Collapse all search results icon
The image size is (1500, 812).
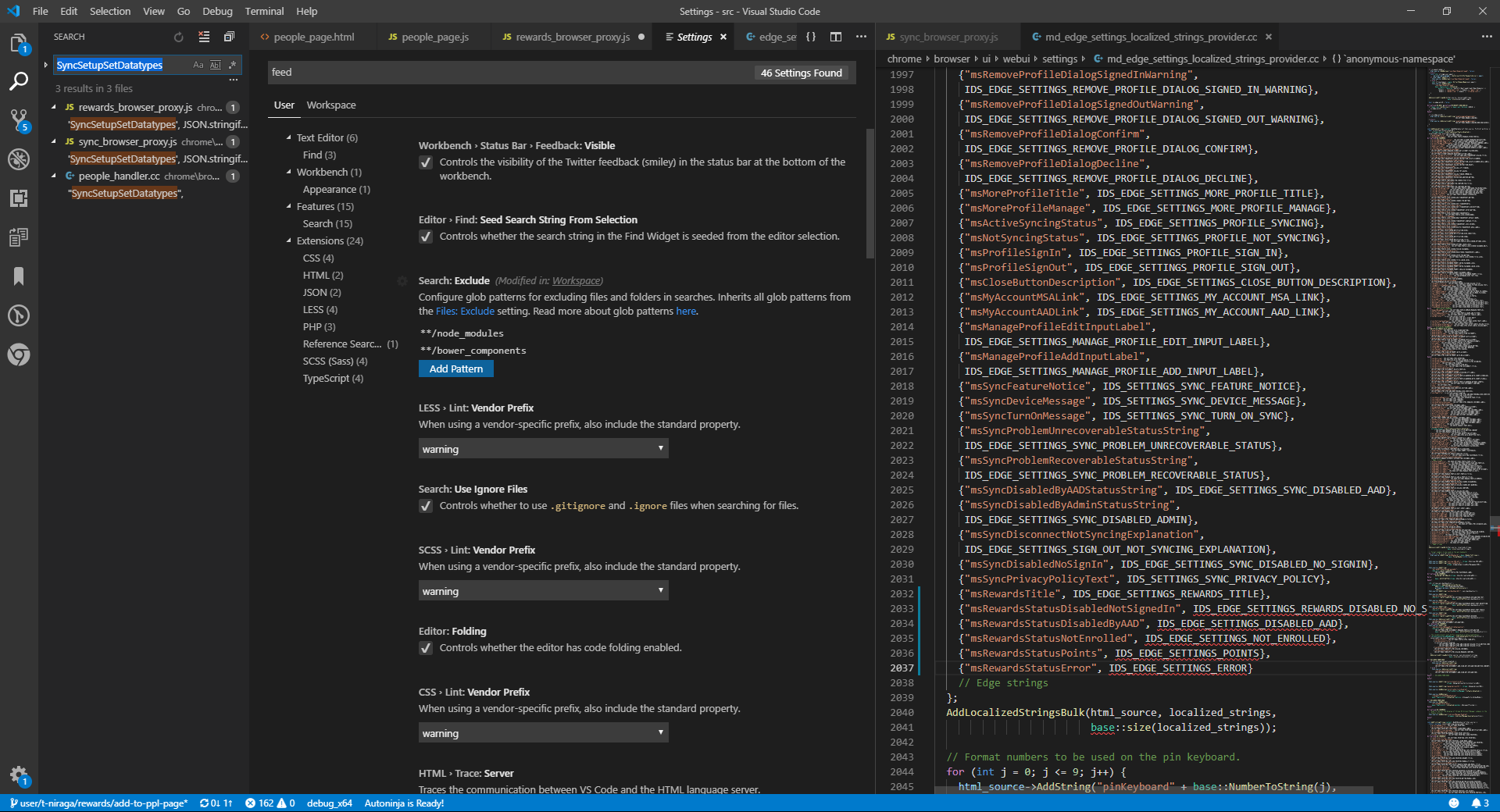(229, 37)
